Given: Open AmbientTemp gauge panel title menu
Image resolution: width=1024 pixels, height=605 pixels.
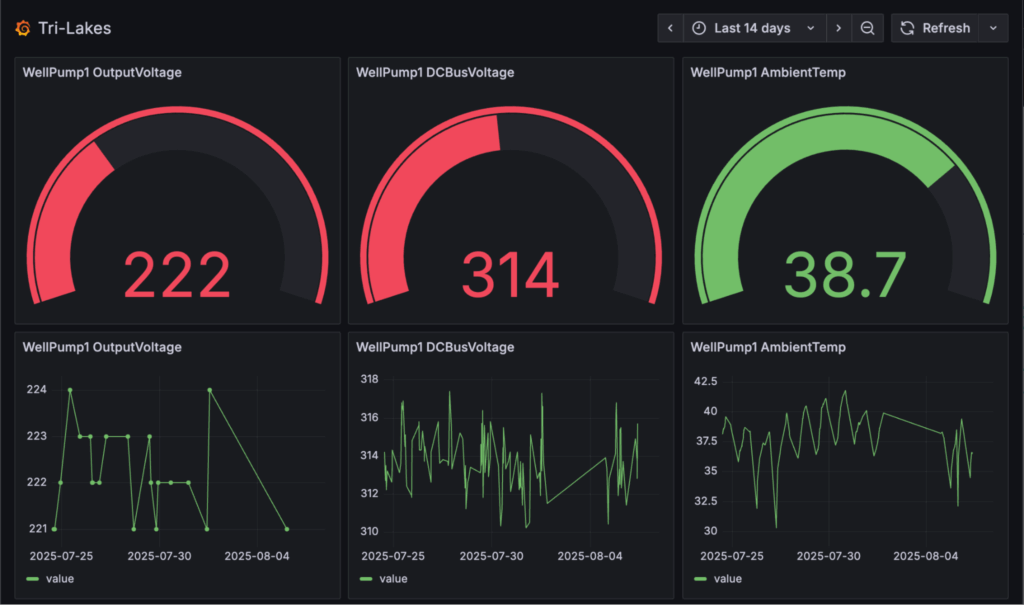Looking at the screenshot, I should pos(768,72).
